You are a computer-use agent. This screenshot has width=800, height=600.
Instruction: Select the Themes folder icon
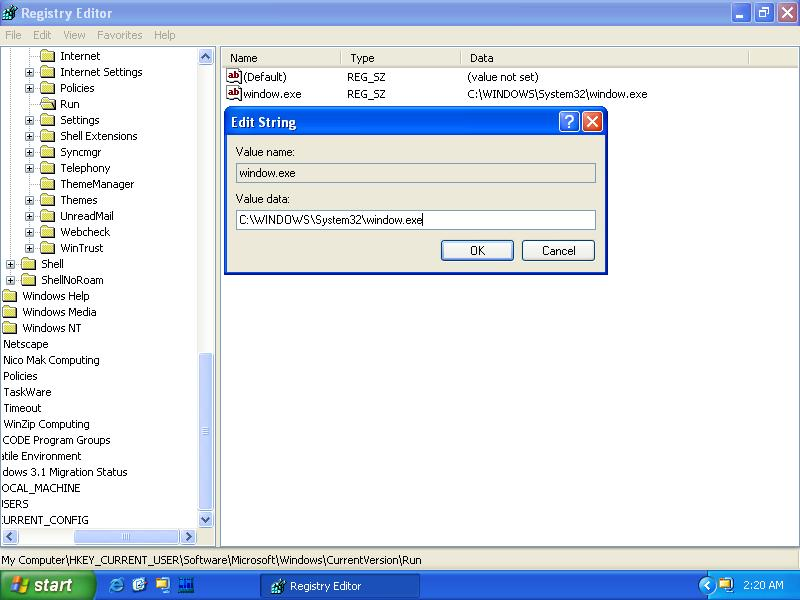click(47, 200)
